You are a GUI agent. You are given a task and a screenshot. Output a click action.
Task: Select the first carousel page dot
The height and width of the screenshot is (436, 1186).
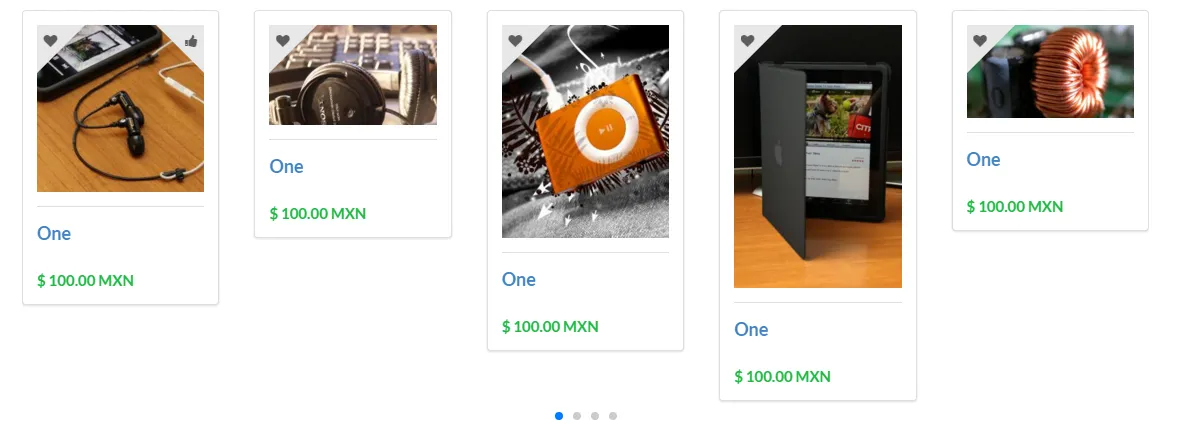pyautogui.click(x=559, y=416)
